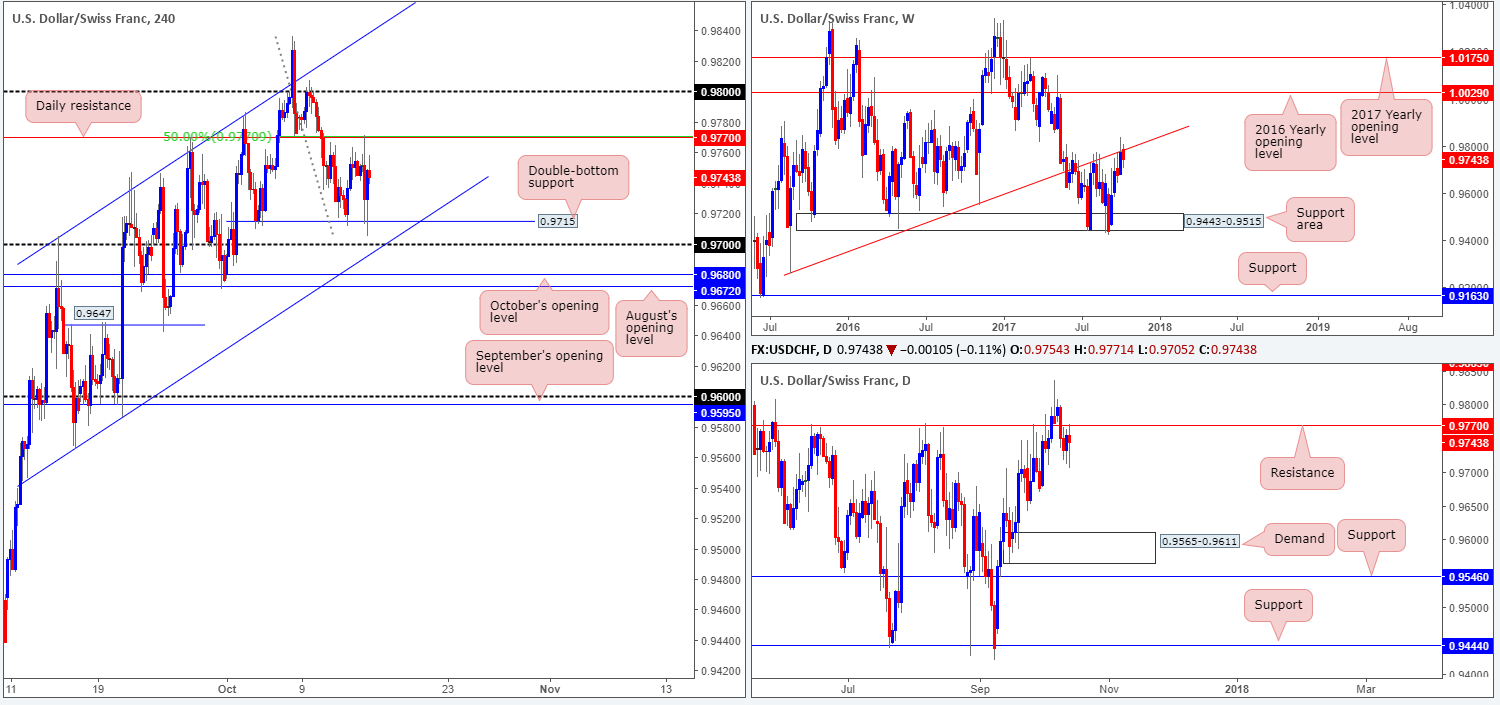
Task: Click the "2019" label on weekly time axis
Action: (x=1318, y=327)
